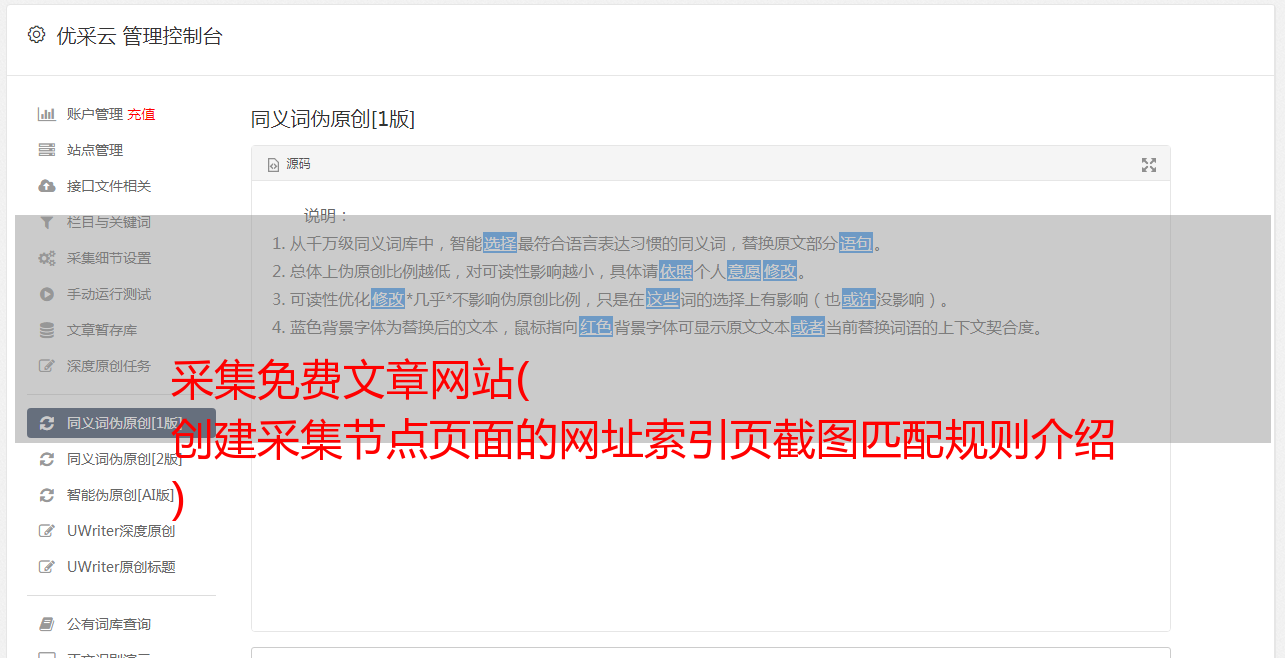
Task: Click the 接口文件相关 cloud upload icon
Action: coord(46,186)
